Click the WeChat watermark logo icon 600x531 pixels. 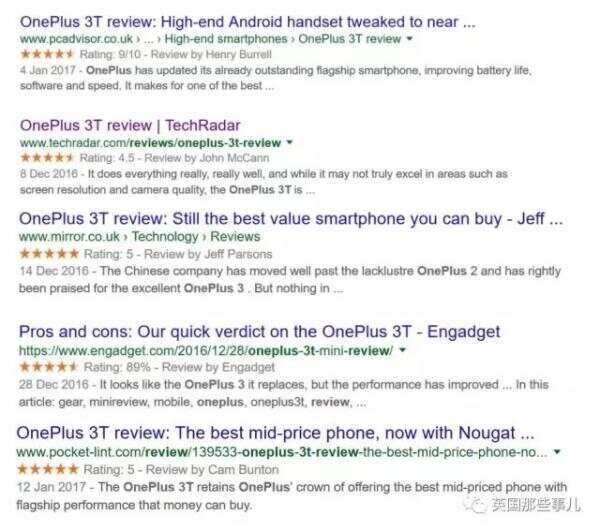(476, 506)
